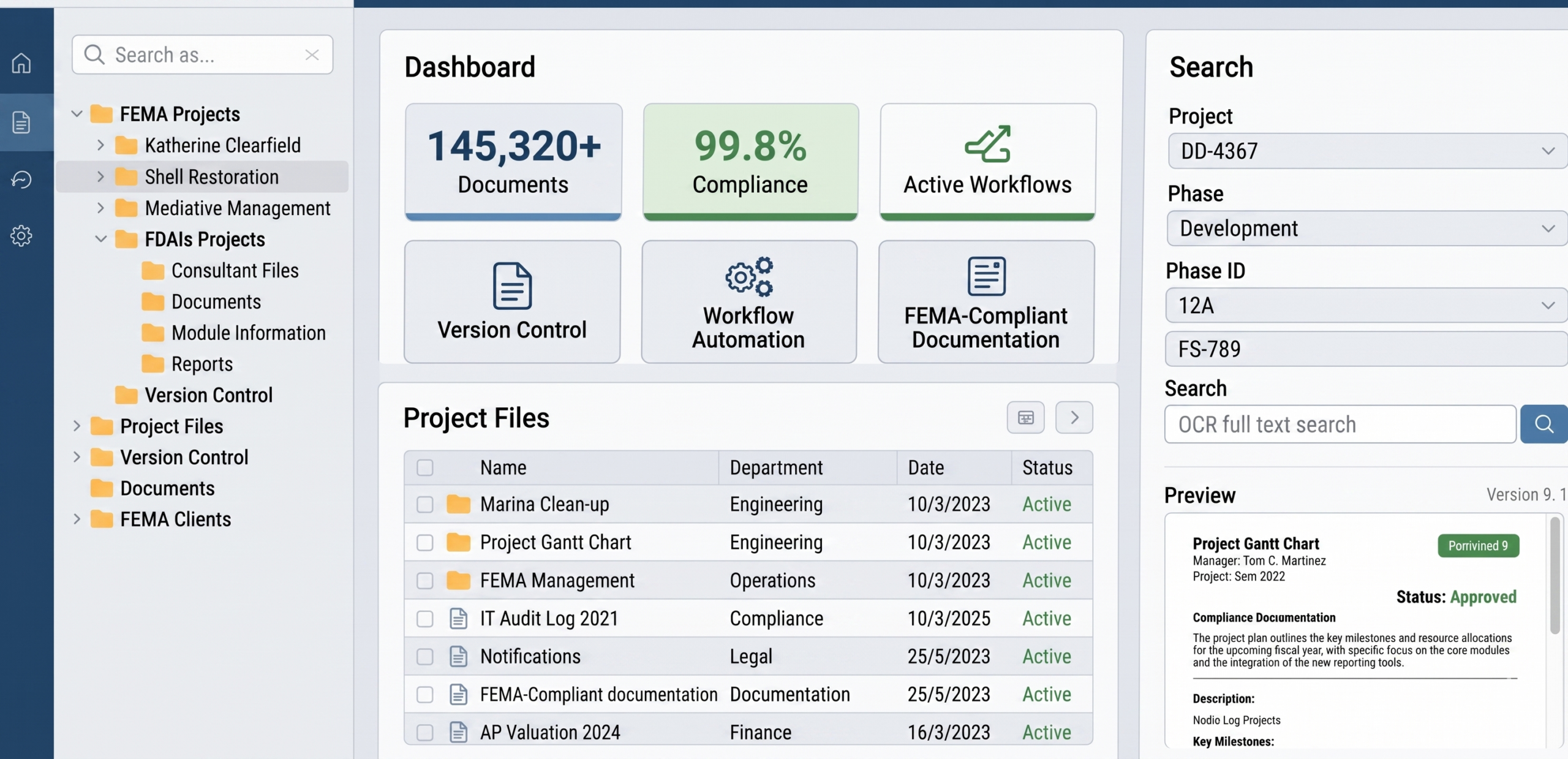Tick the IT Audit Log 2021 checkbox
The height and width of the screenshot is (759, 1568).
[424, 618]
